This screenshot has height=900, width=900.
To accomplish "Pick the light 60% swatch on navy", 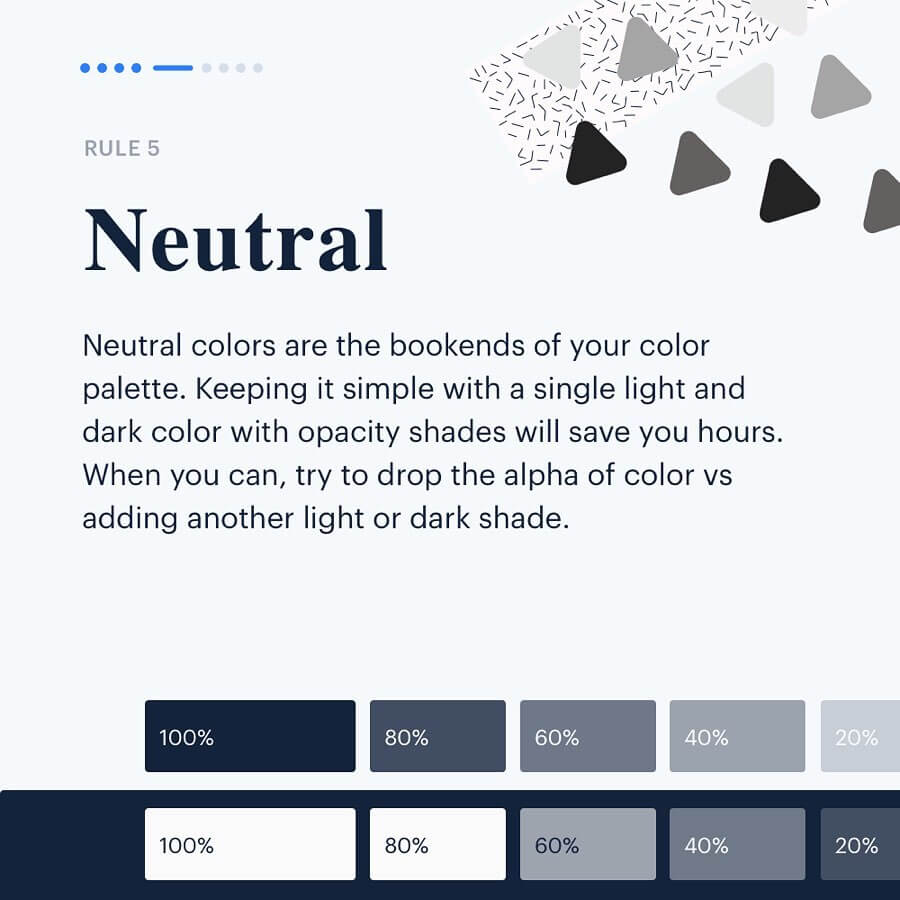I will 588,844.
